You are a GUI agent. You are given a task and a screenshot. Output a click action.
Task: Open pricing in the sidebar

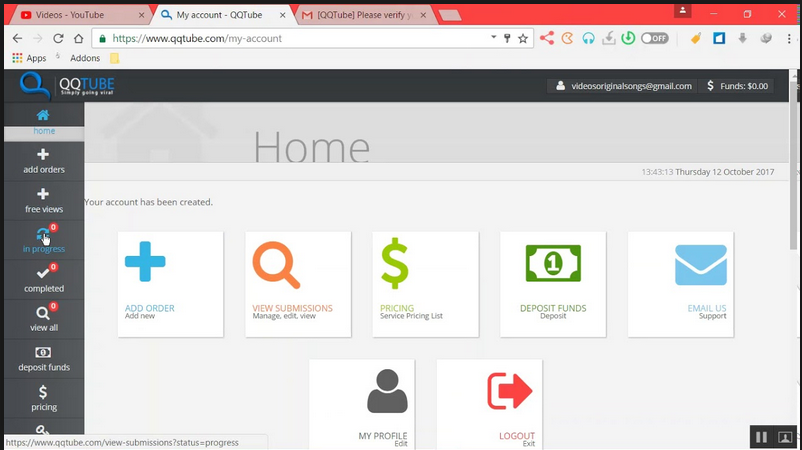(43, 398)
